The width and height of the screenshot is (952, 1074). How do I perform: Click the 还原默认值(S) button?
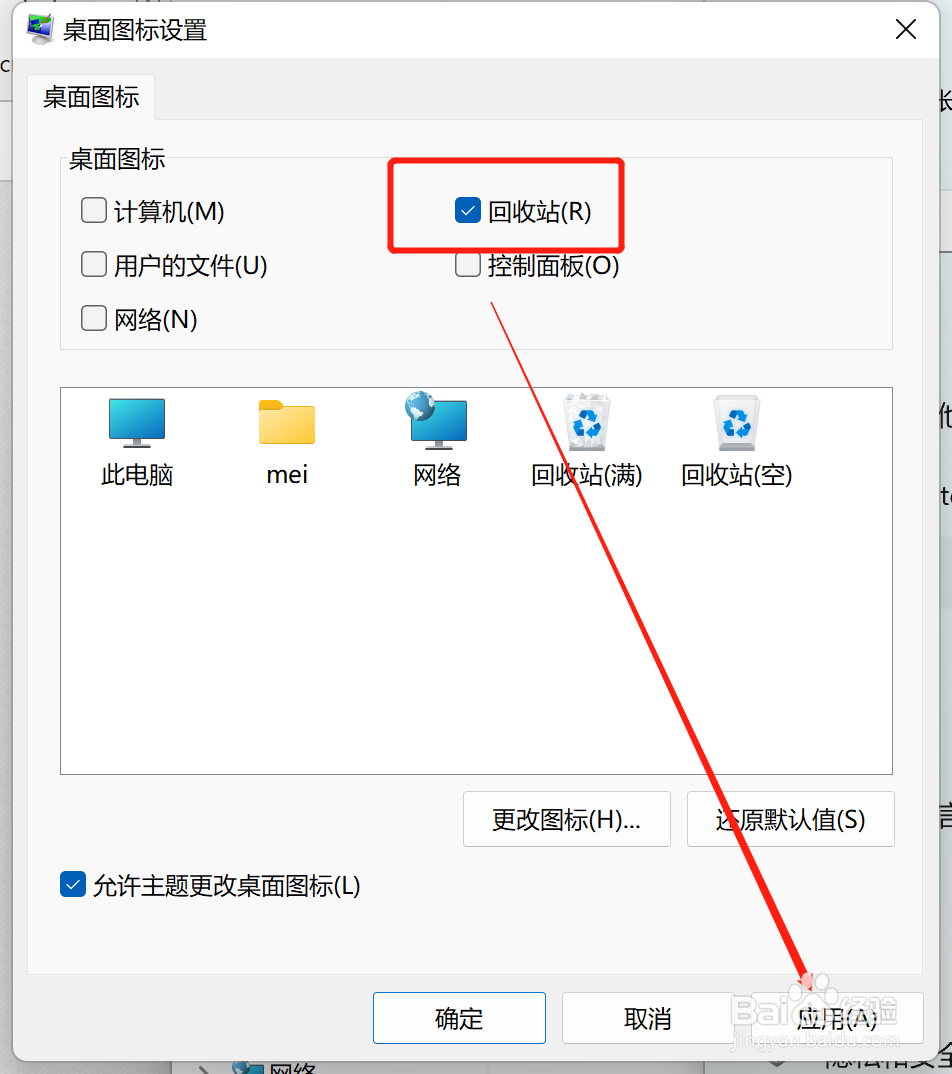(790, 819)
